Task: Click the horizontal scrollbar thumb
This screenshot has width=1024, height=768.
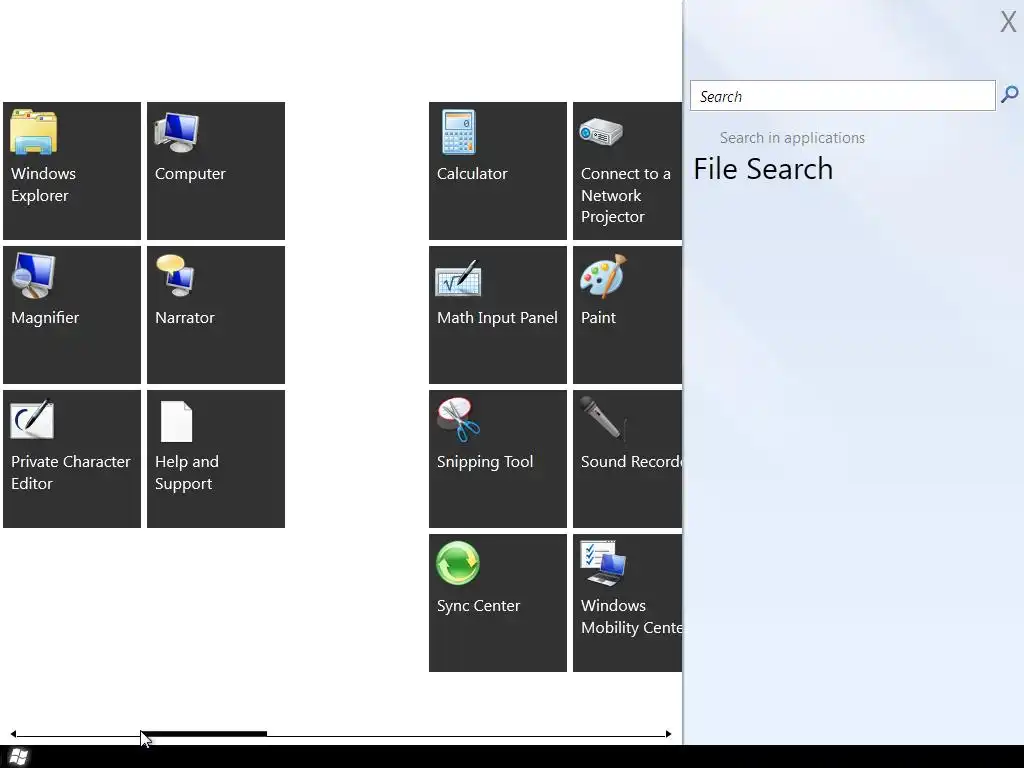Action: pyautogui.click(x=204, y=734)
